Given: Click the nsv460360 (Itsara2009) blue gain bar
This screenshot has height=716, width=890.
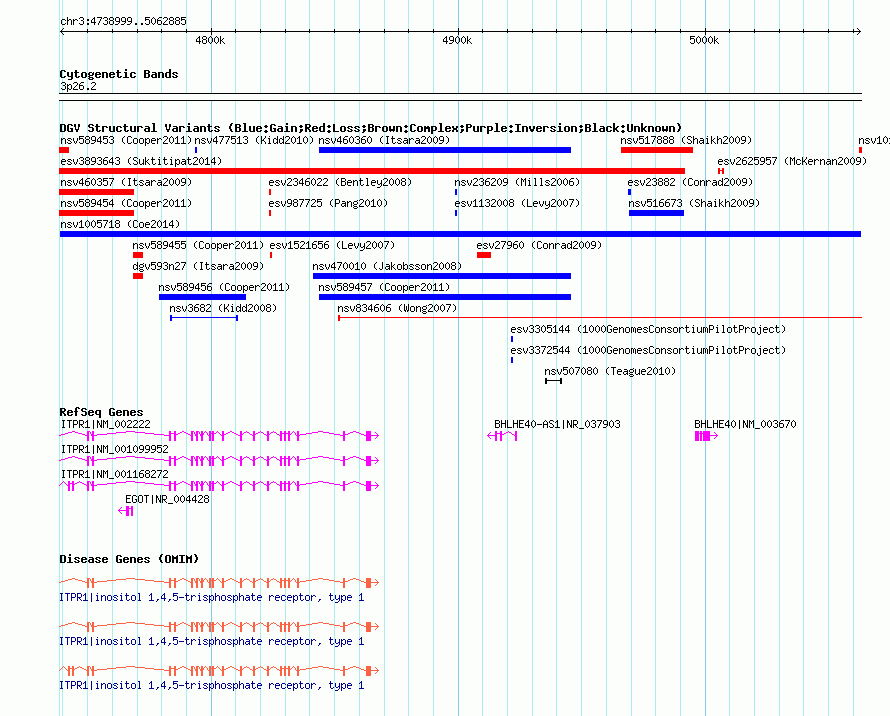Looking at the screenshot, I should tap(444, 150).
